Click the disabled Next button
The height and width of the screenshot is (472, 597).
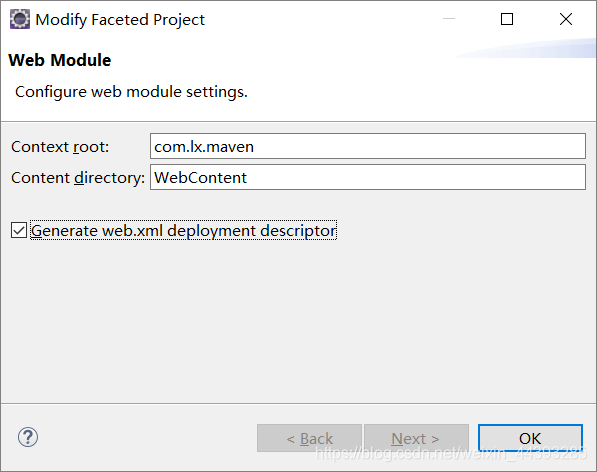pos(416,438)
